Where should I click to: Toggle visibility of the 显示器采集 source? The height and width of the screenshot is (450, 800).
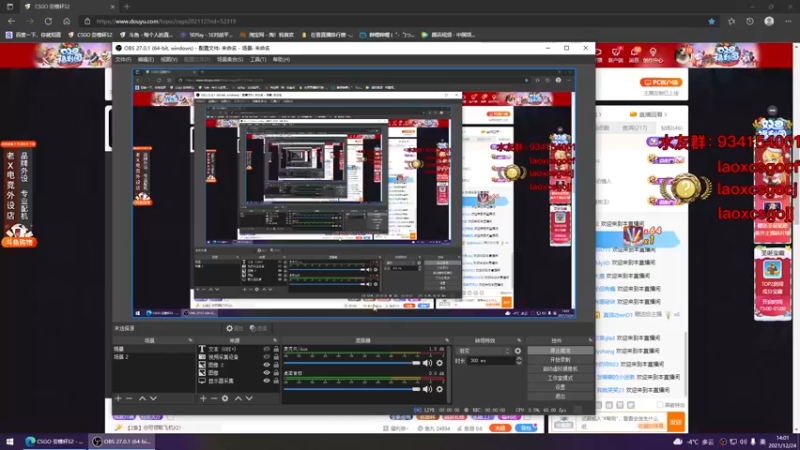266,381
